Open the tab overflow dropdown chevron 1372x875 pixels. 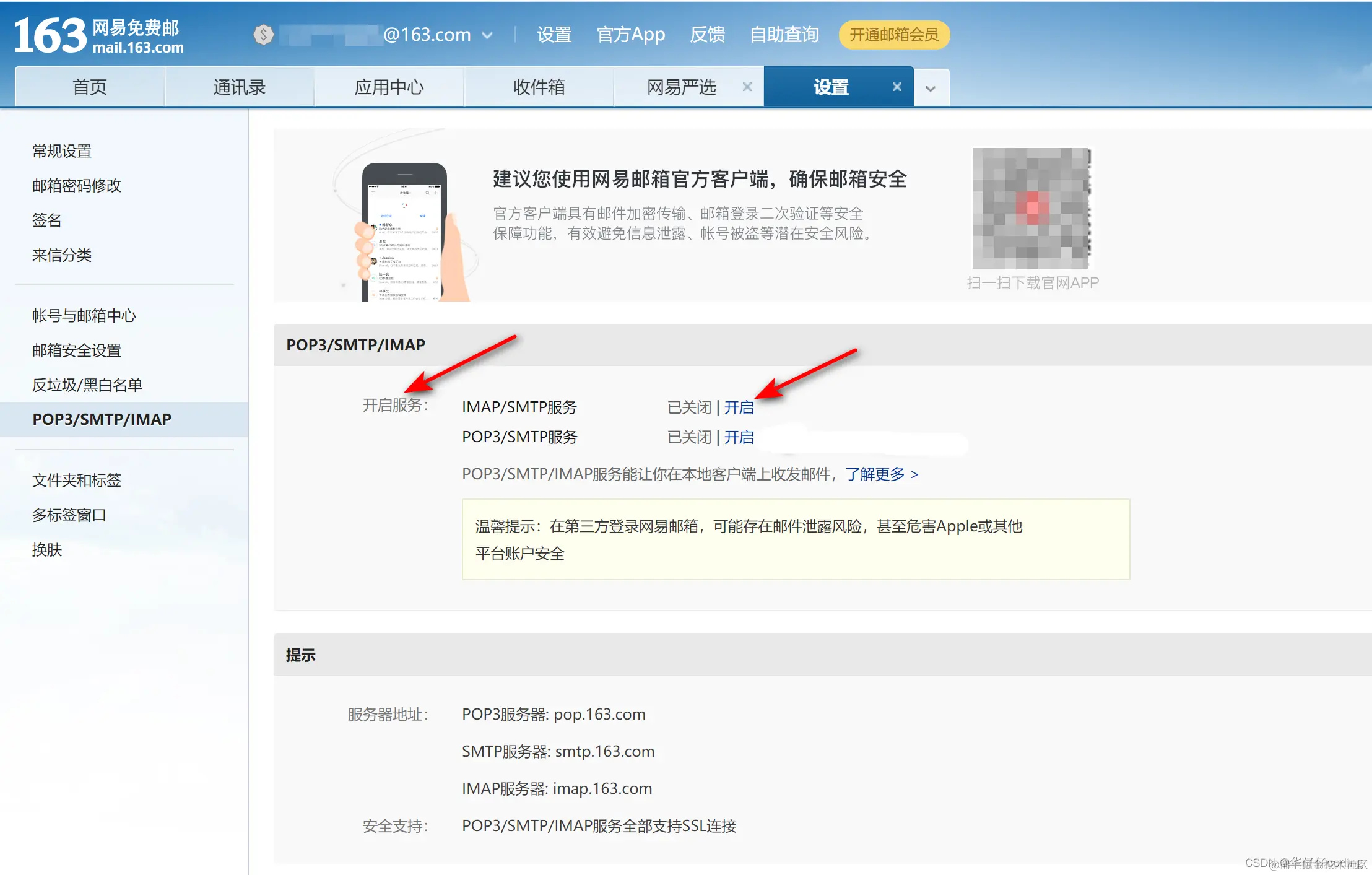click(x=930, y=89)
